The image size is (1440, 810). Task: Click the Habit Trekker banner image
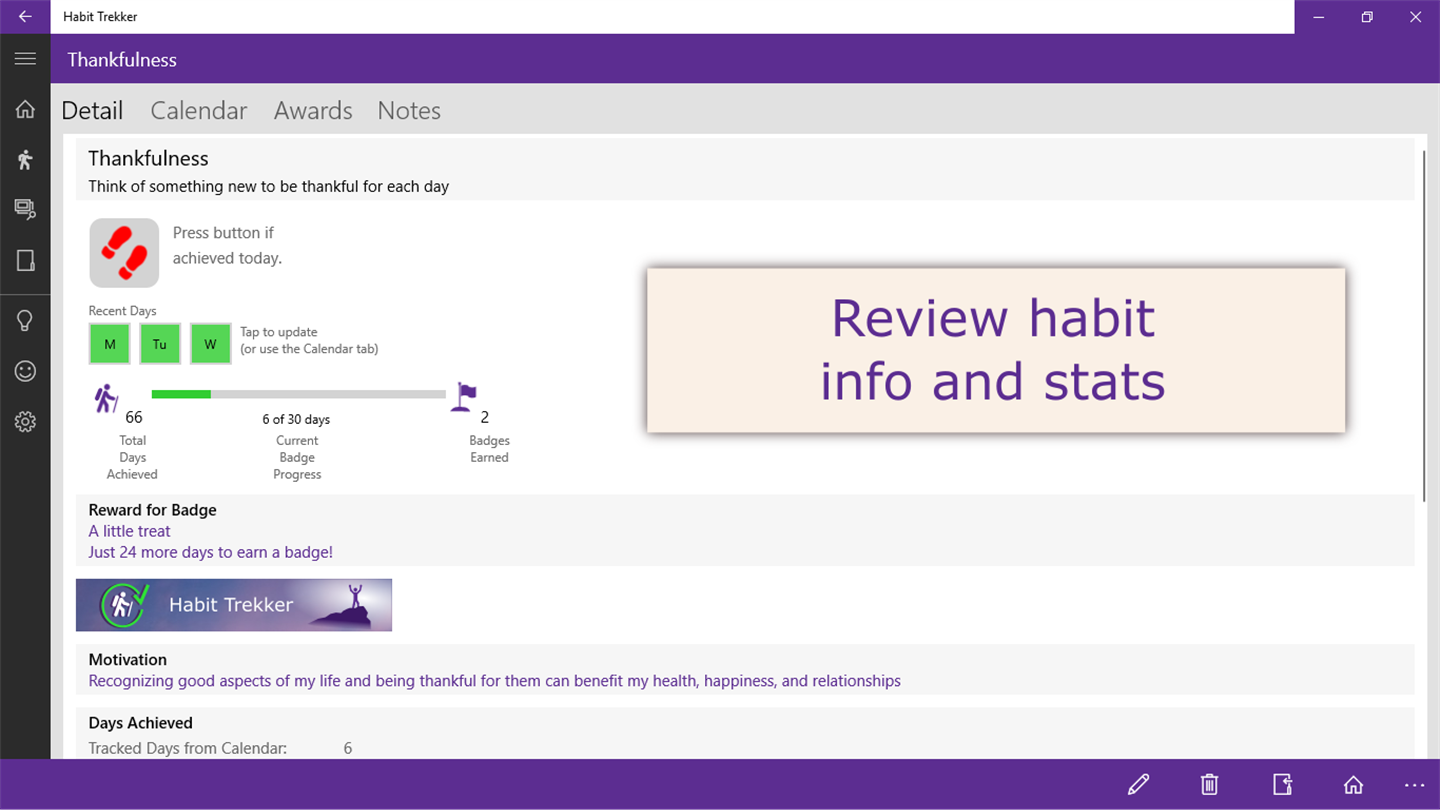[234, 605]
